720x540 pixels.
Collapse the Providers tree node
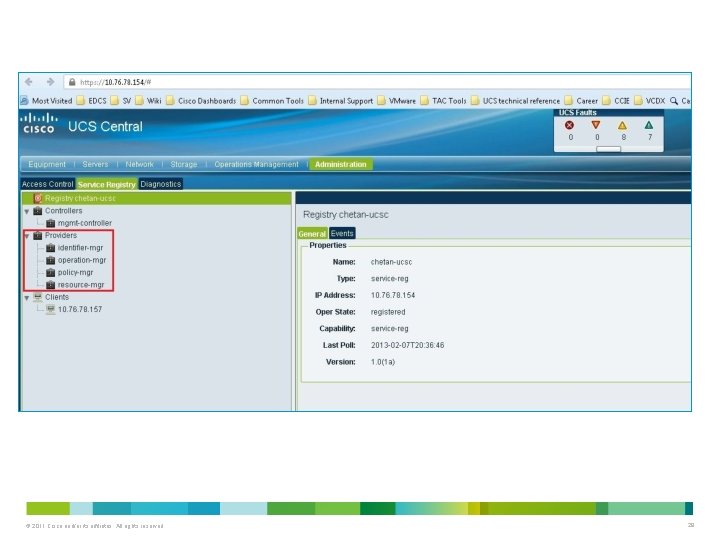[x=27, y=236]
